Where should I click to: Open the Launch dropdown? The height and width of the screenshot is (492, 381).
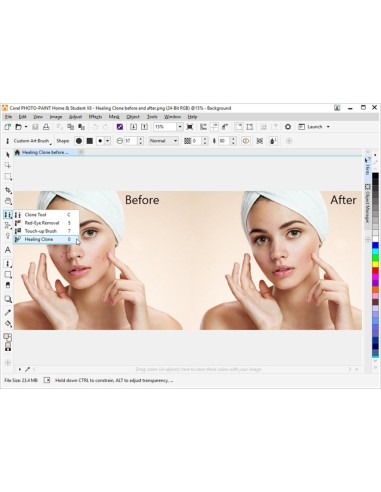click(x=328, y=127)
